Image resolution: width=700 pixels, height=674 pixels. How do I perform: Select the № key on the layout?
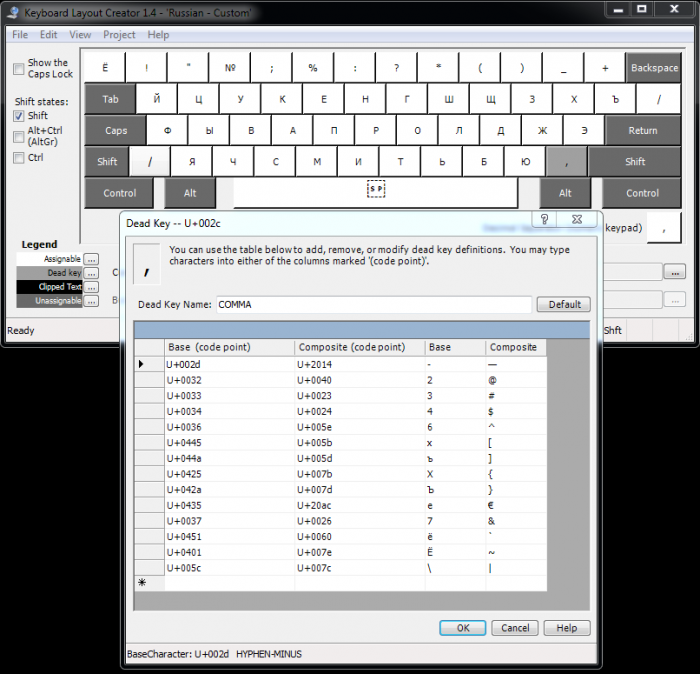230,68
